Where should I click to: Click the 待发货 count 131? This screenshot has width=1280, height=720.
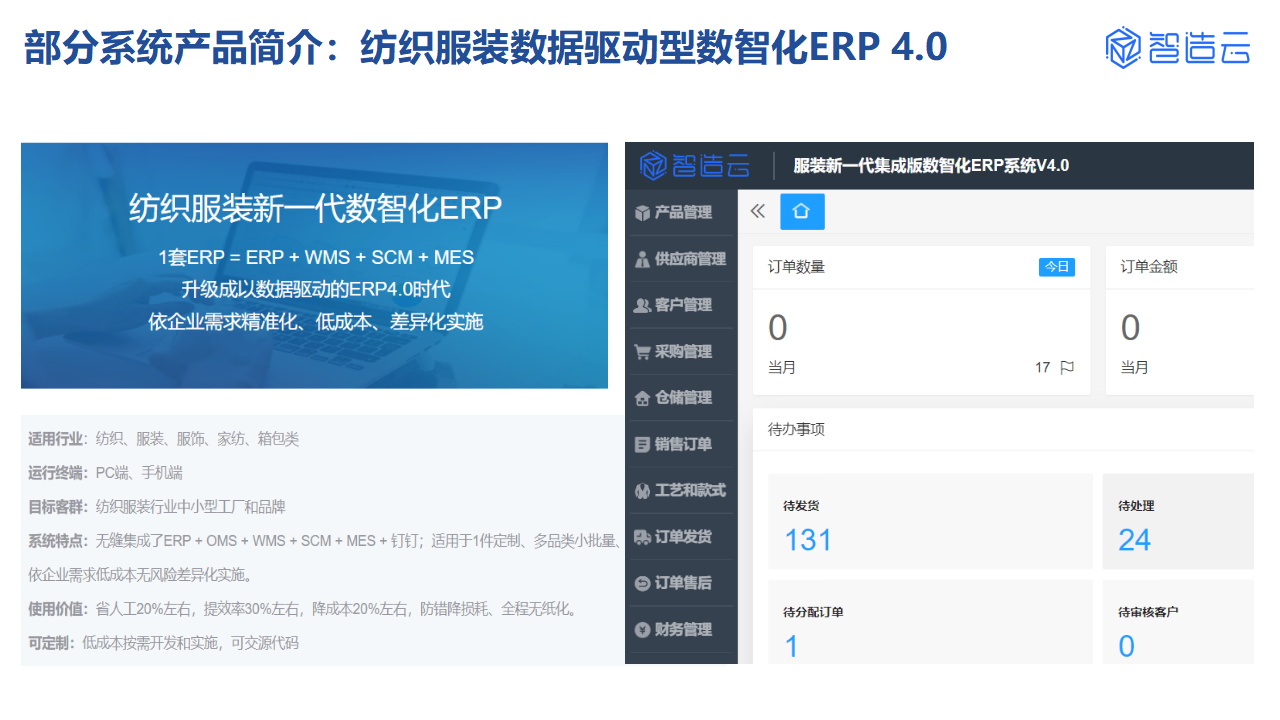pyautogui.click(x=808, y=540)
